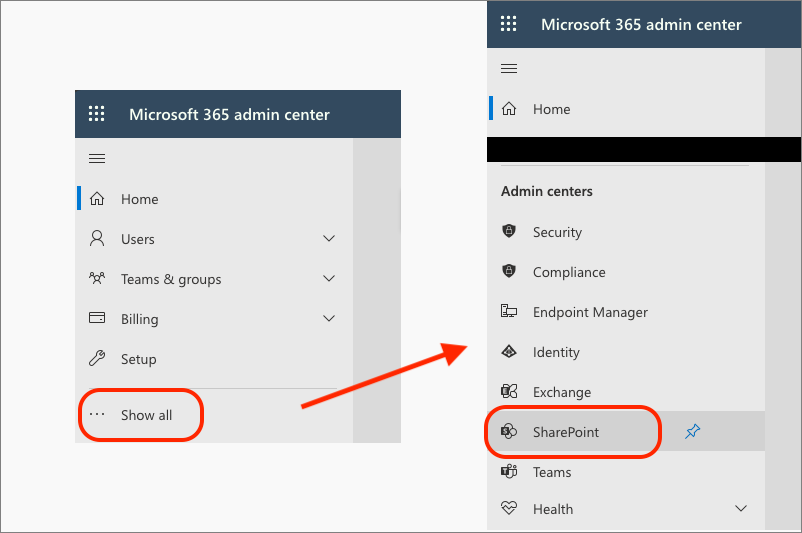Click the Exchange icon

509,391
